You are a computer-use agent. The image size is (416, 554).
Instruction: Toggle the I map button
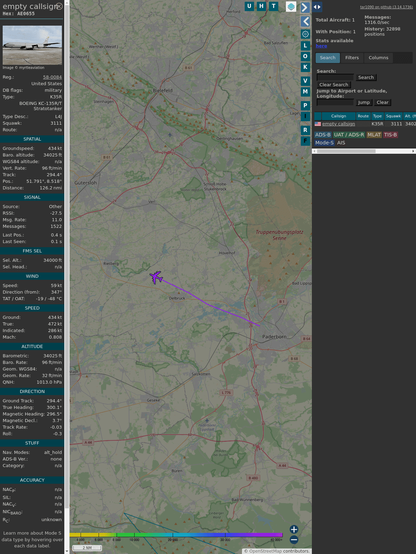click(x=305, y=116)
